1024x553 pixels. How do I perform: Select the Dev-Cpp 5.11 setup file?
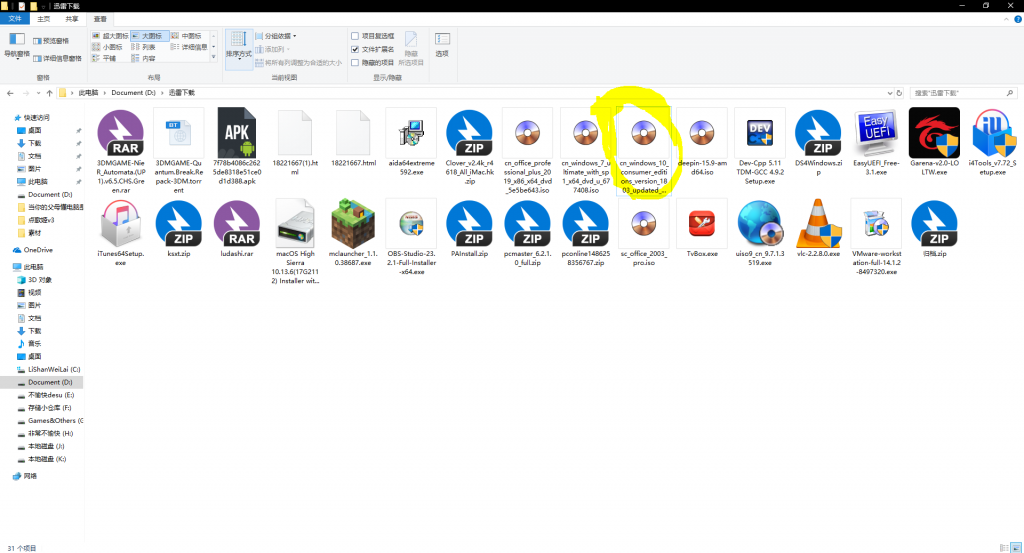click(760, 147)
